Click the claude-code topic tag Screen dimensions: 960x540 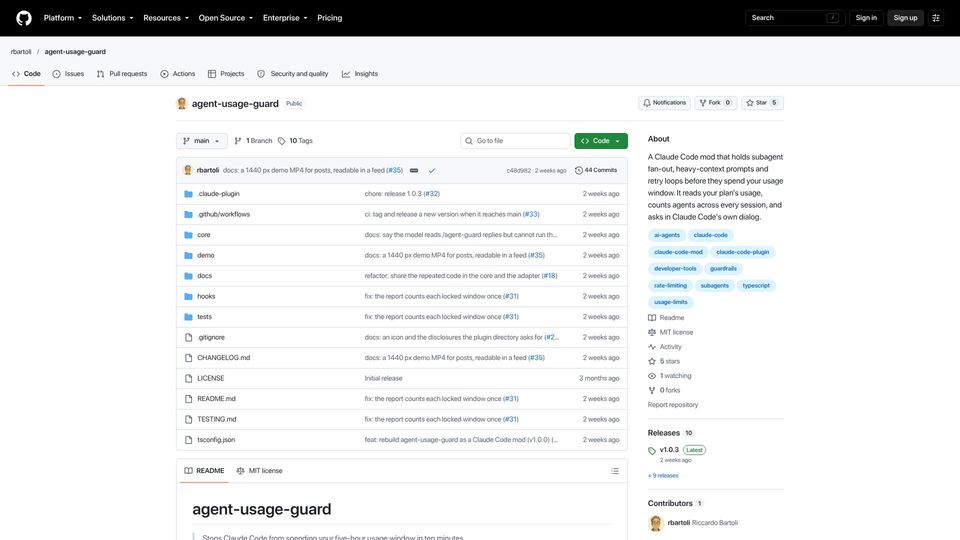(x=710, y=235)
